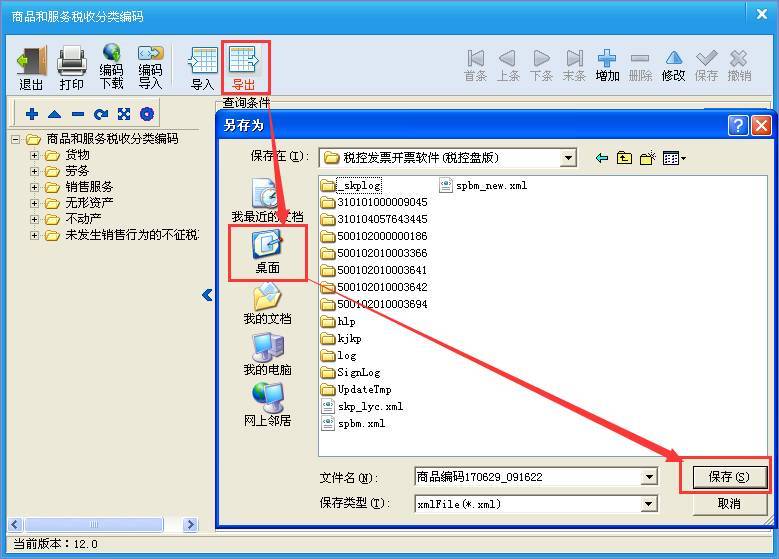Click right arrow of tree horizontal scrollbar
This screenshot has height=559, width=779.
click(190, 524)
